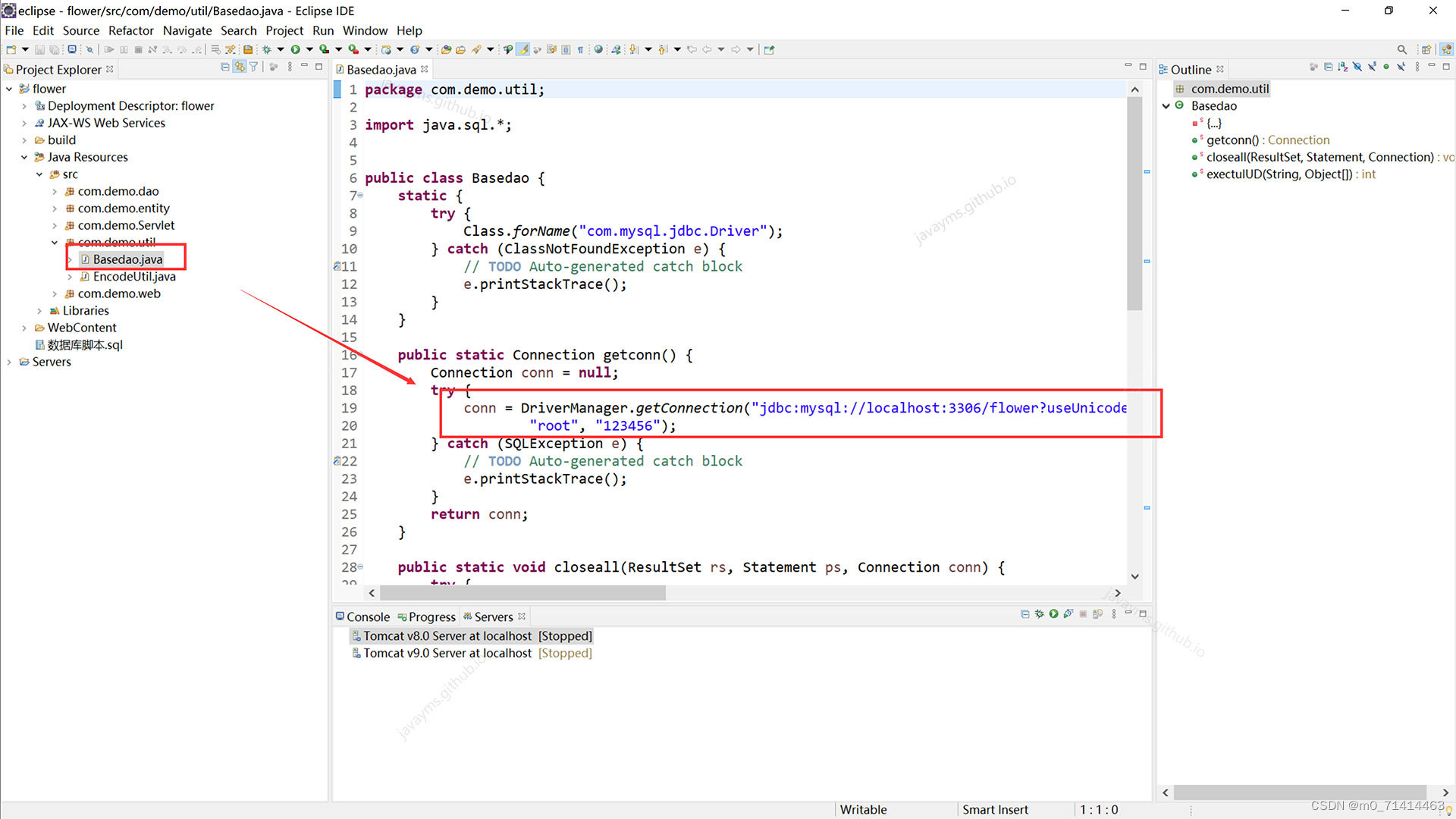Toggle the Console panel visibility
Screen dimensions: 1456x819
[x=367, y=616]
